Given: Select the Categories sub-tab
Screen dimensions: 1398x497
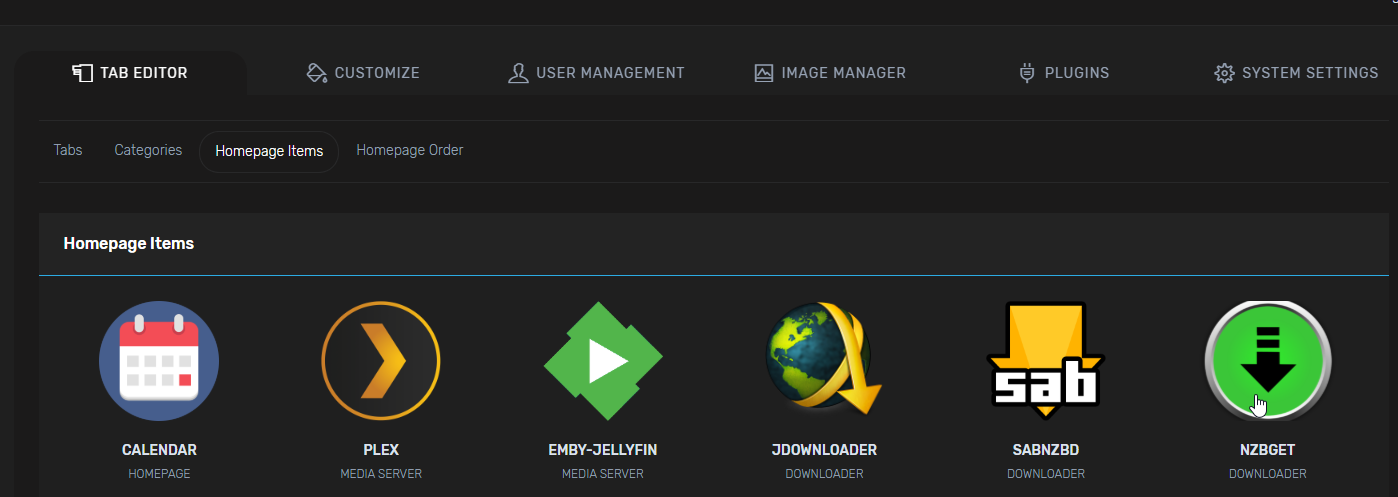Looking at the screenshot, I should 148,150.
